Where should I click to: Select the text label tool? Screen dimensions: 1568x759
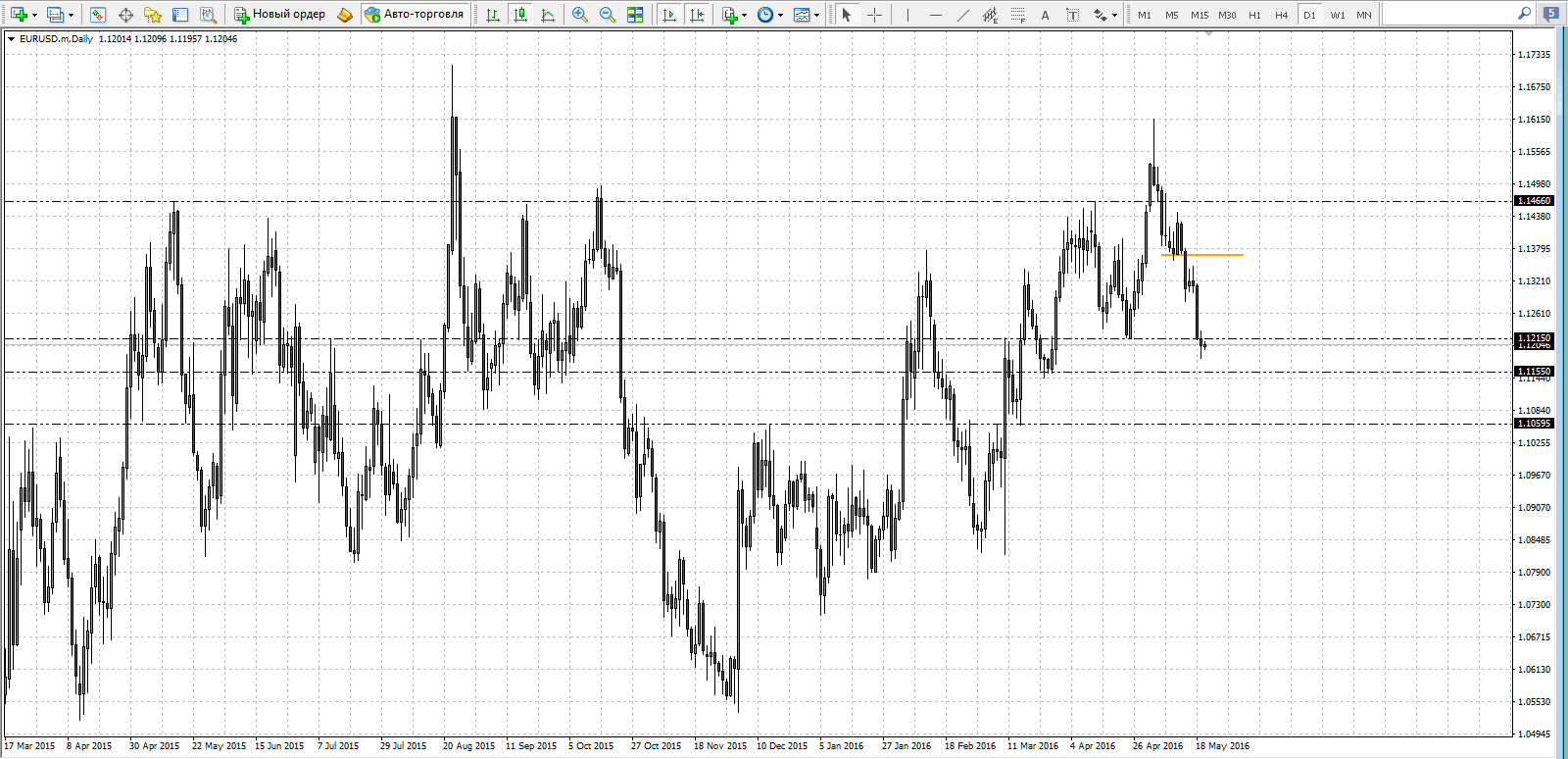pos(1072,15)
